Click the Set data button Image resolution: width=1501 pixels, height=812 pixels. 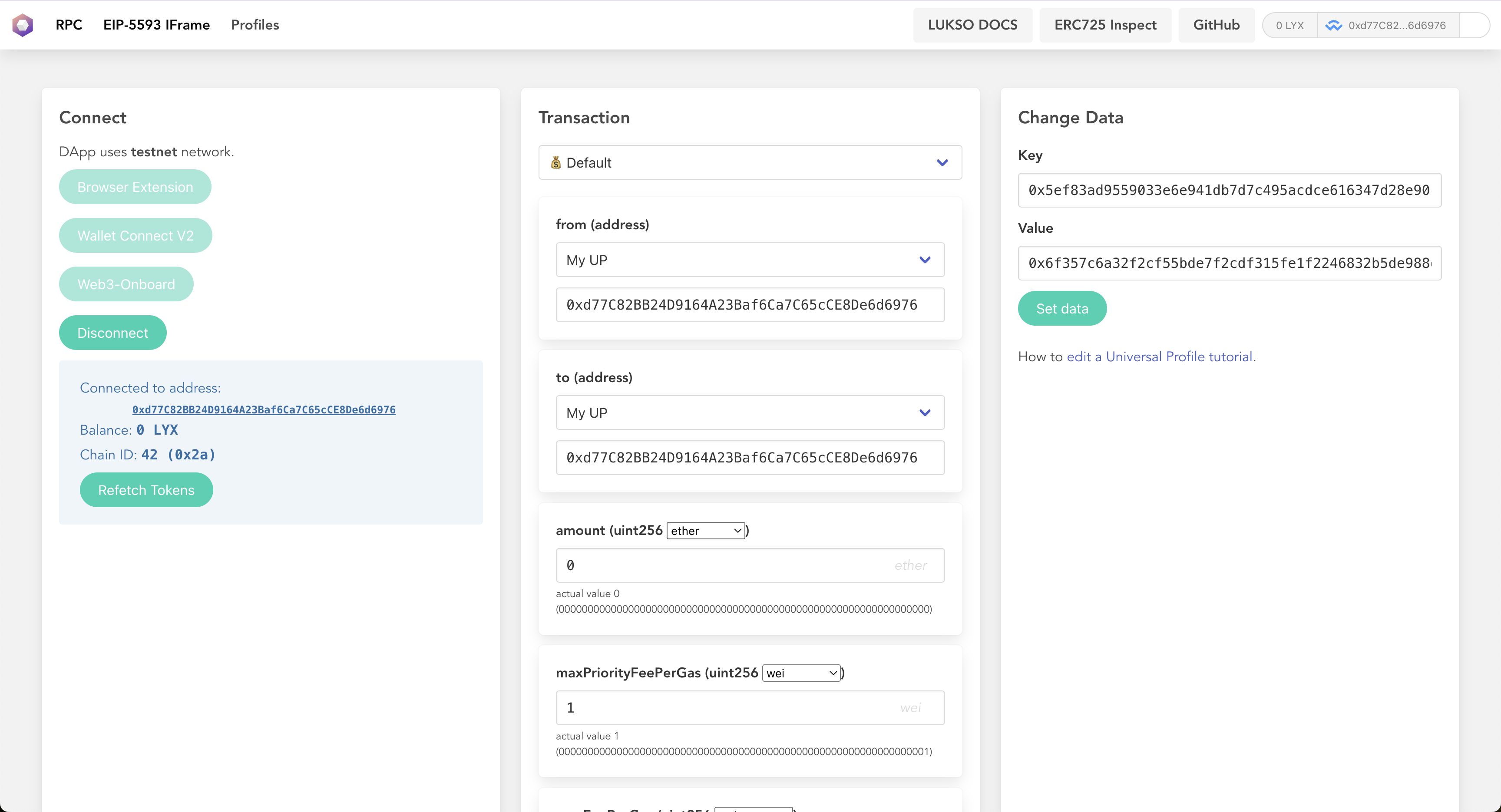coord(1061,308)
